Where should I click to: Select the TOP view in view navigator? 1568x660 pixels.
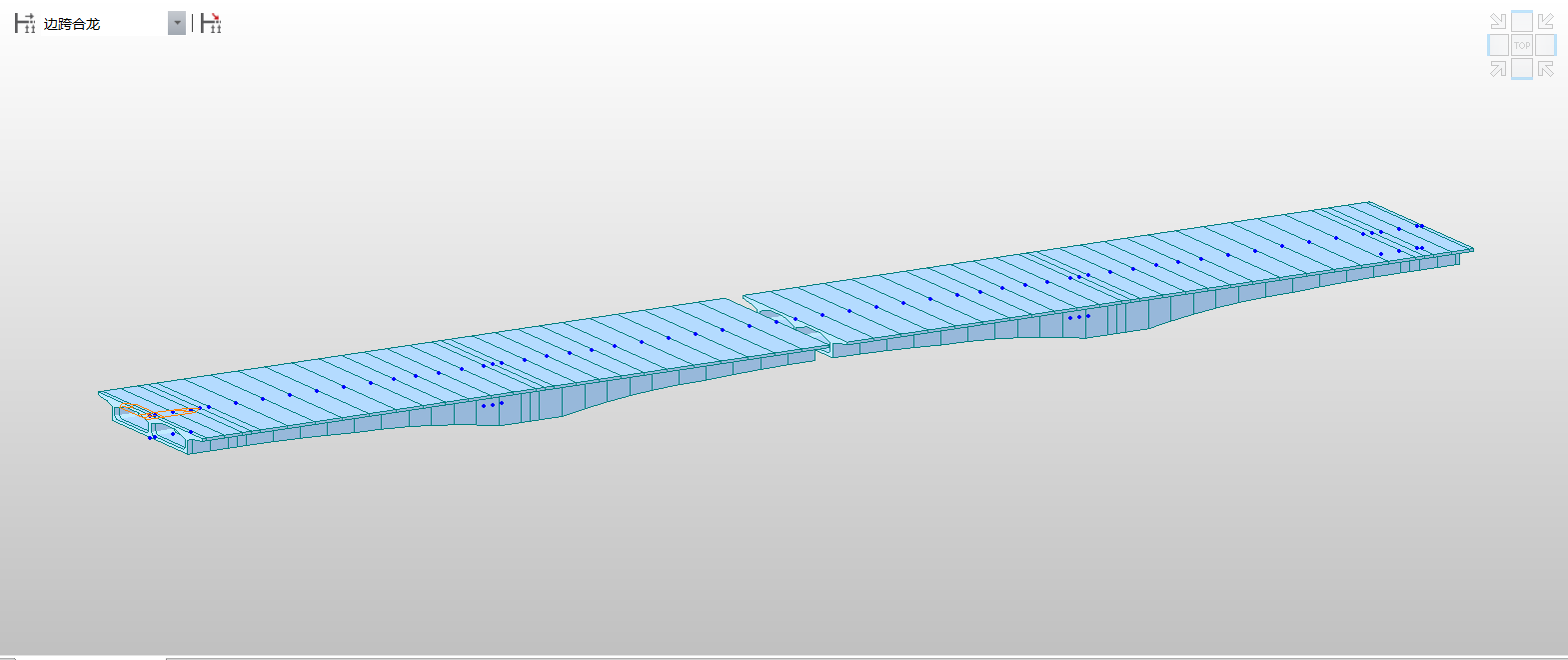coord(1522,45)
